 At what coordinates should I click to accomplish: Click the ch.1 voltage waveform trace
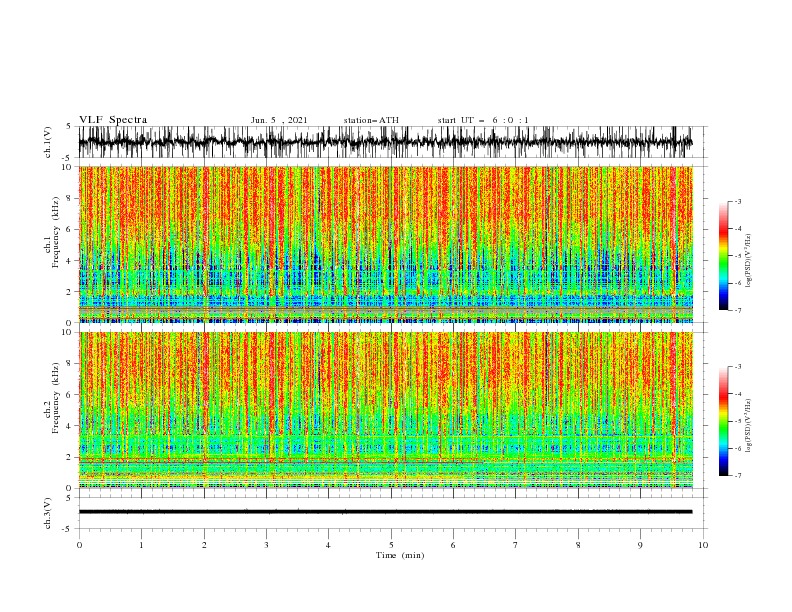[x=385, y=142]
